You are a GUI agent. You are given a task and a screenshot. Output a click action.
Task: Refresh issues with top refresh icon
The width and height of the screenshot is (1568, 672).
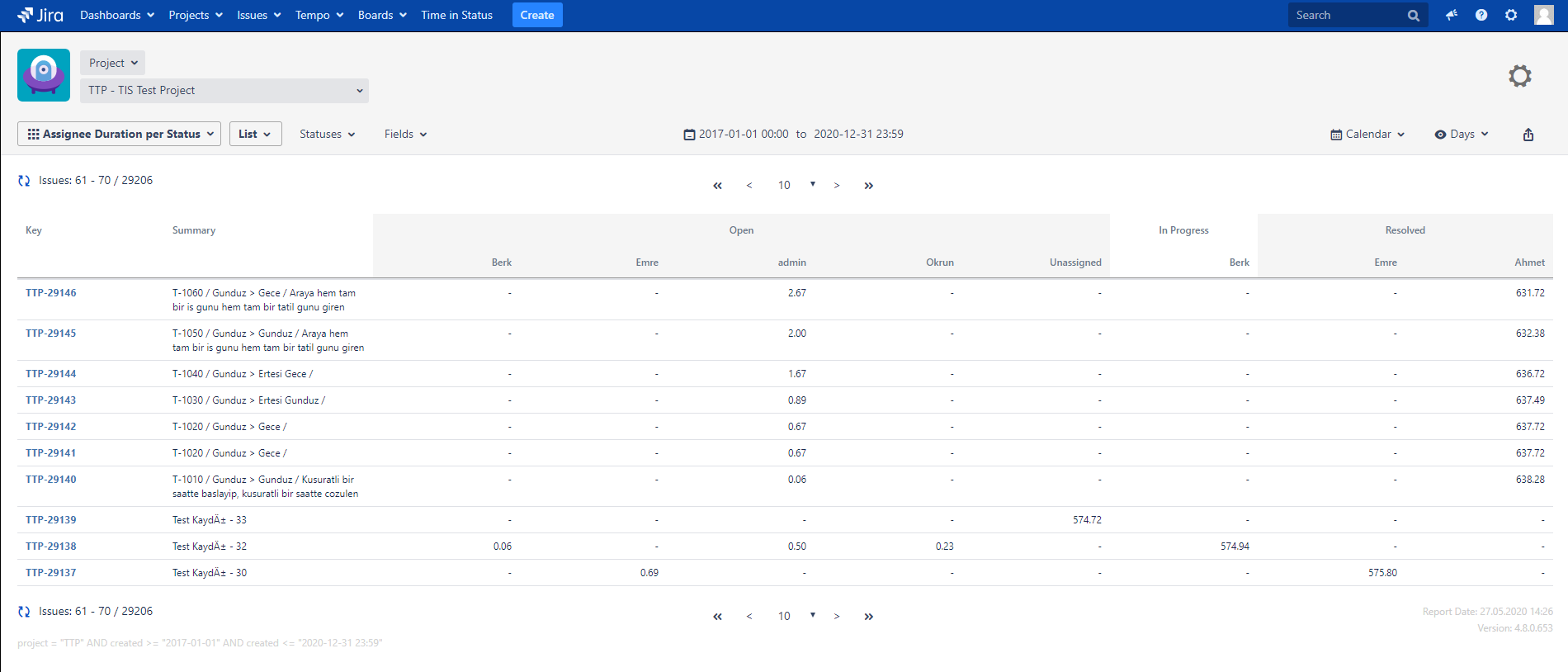(24, 181)
